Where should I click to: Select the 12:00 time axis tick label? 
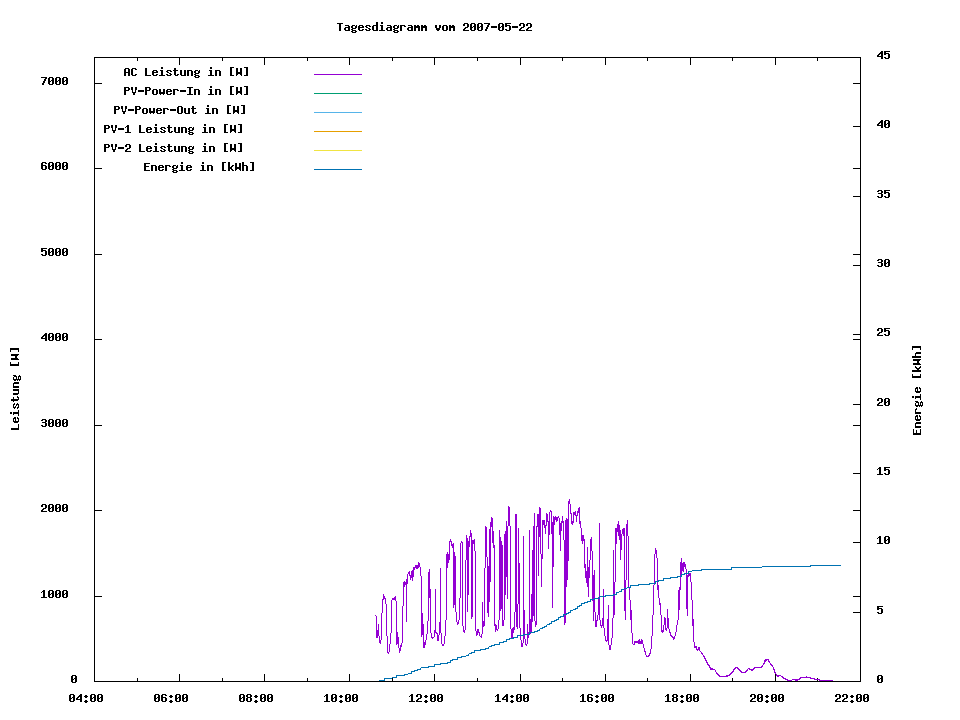[x=427, y=699]
